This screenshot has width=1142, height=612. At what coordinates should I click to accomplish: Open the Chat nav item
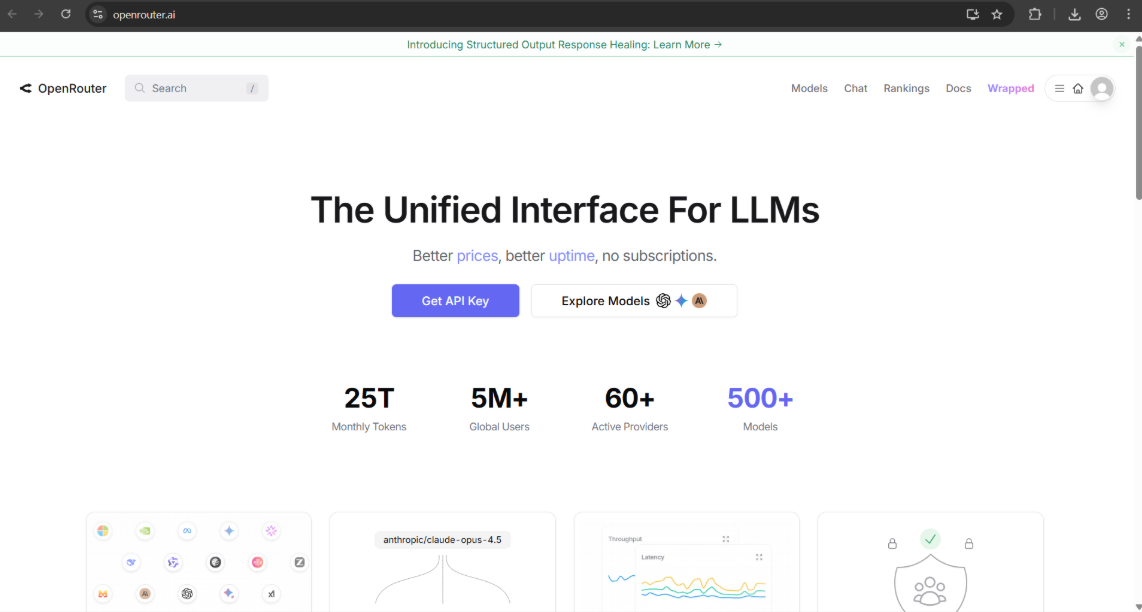pos(856,88)
